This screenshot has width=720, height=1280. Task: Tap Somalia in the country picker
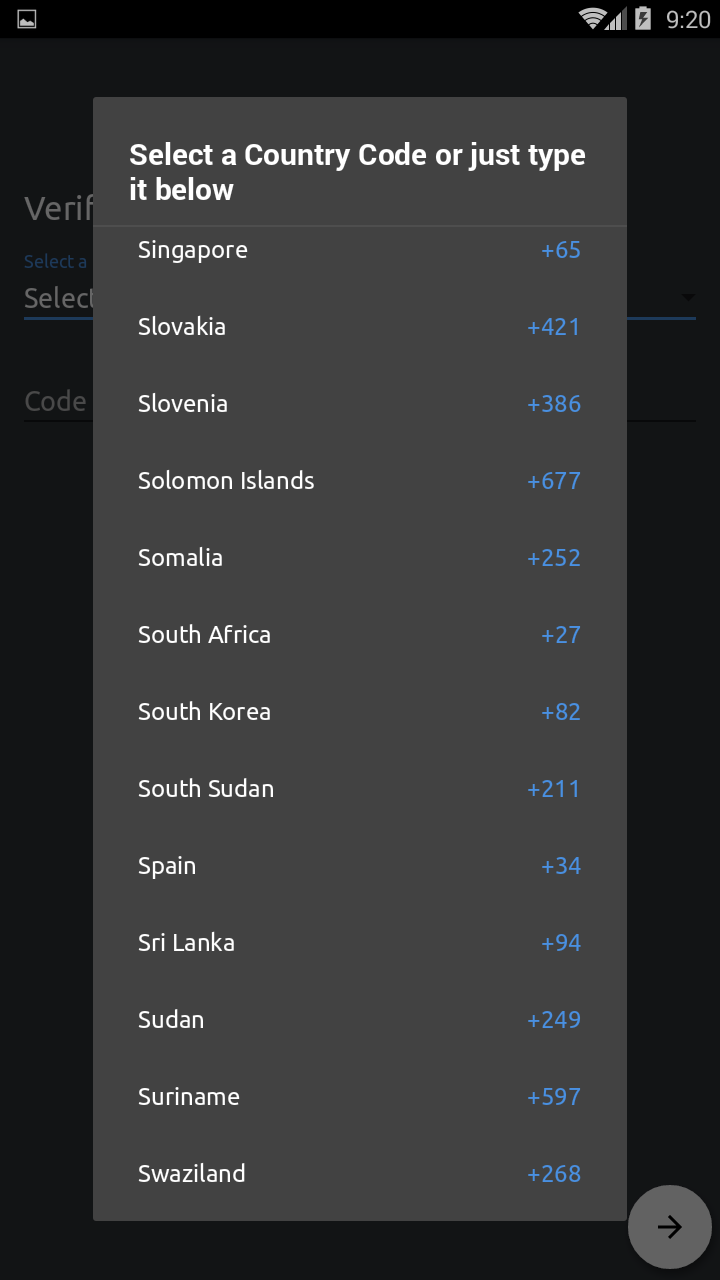[x=360, y=557]
